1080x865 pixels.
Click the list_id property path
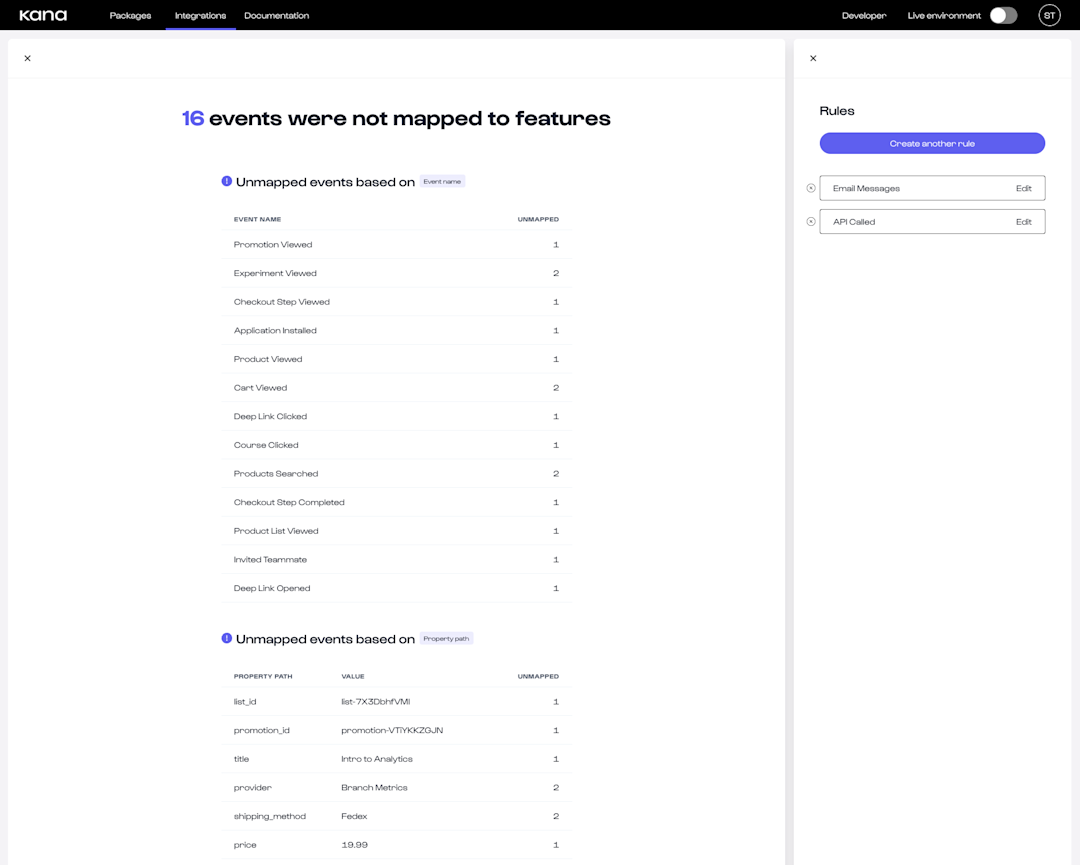tap(245, 702)
